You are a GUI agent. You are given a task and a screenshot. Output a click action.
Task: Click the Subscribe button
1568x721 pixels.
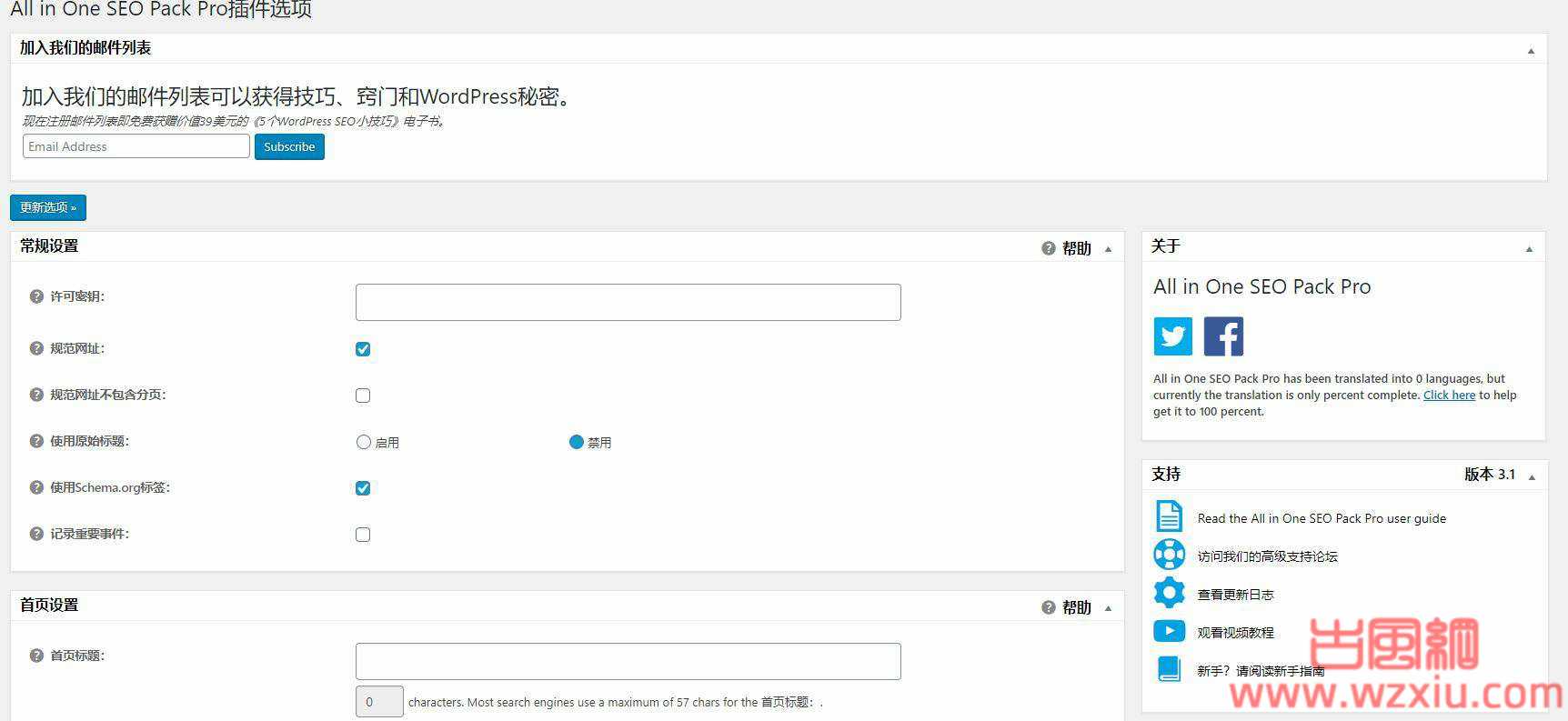[x=289, y=146]
